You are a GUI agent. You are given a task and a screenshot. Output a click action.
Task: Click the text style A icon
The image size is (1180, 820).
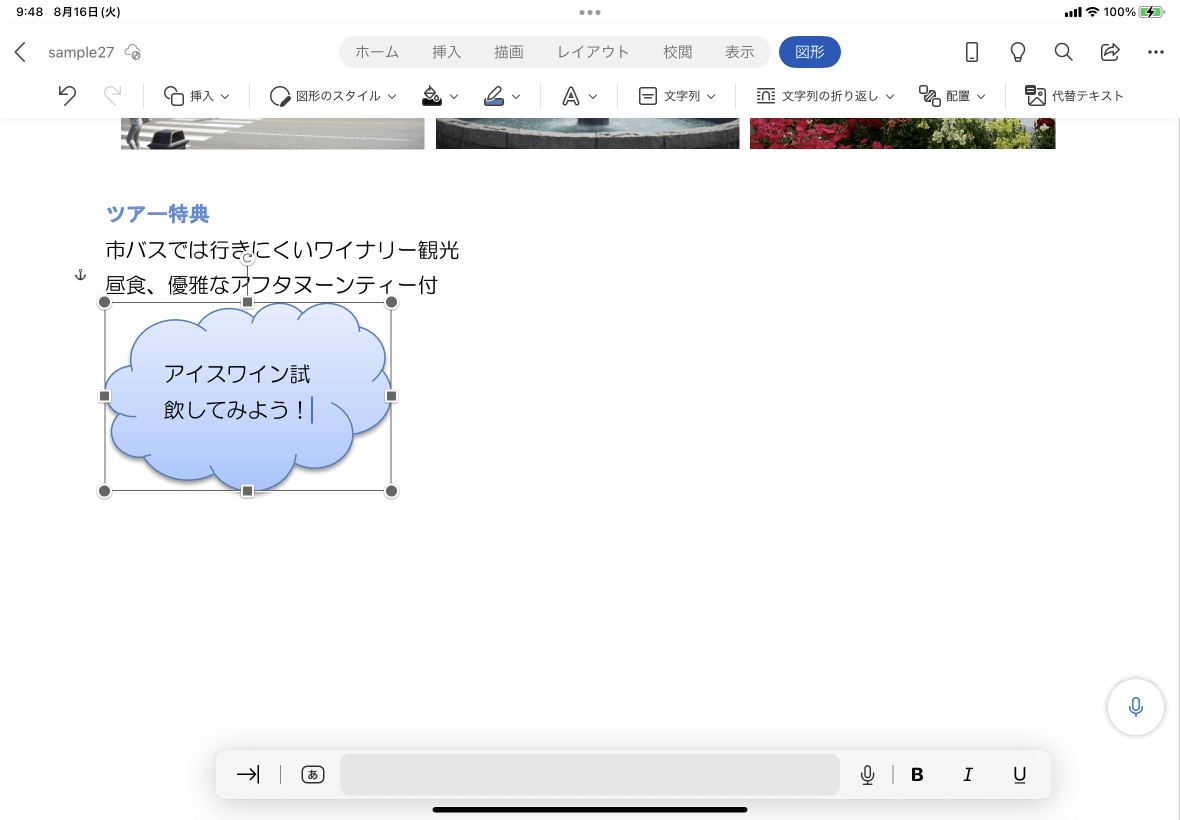tap(570, 96)
